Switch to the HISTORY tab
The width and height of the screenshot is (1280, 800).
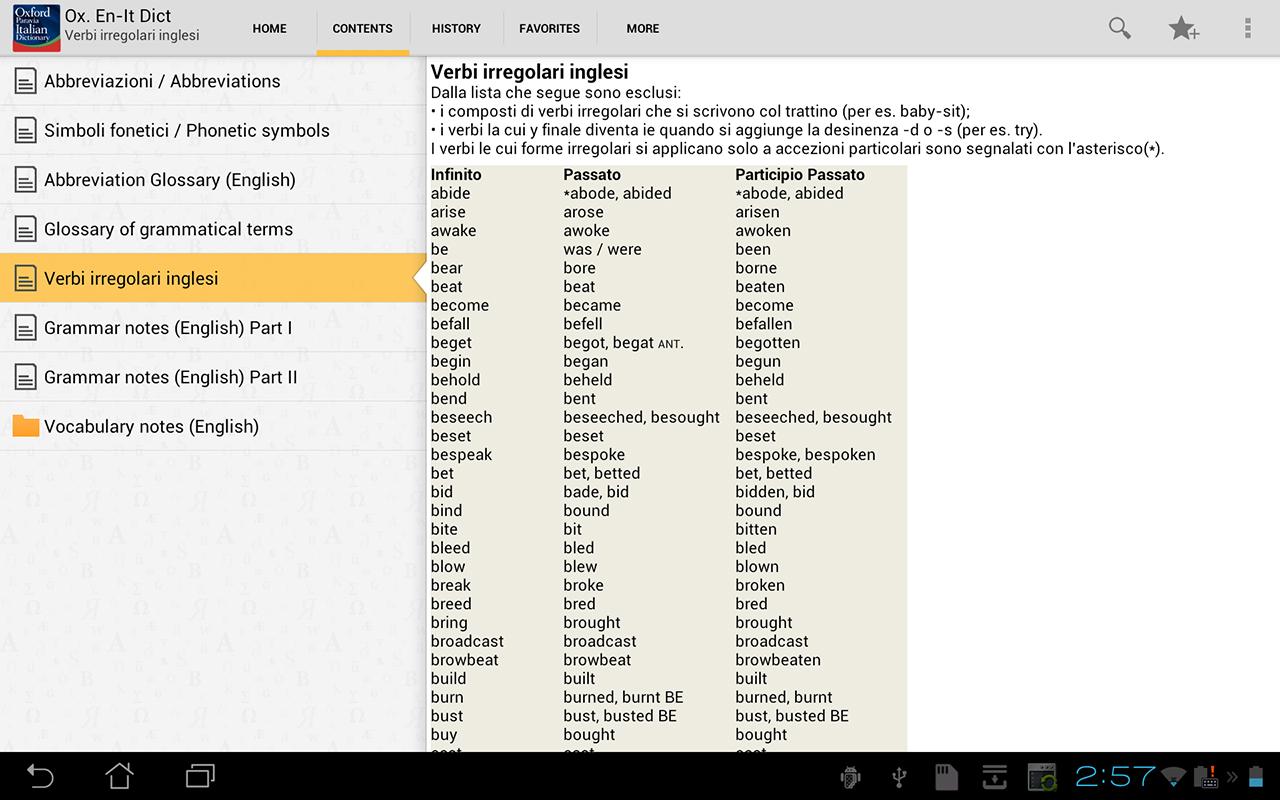pyautogui.click(x=456, y=28)
